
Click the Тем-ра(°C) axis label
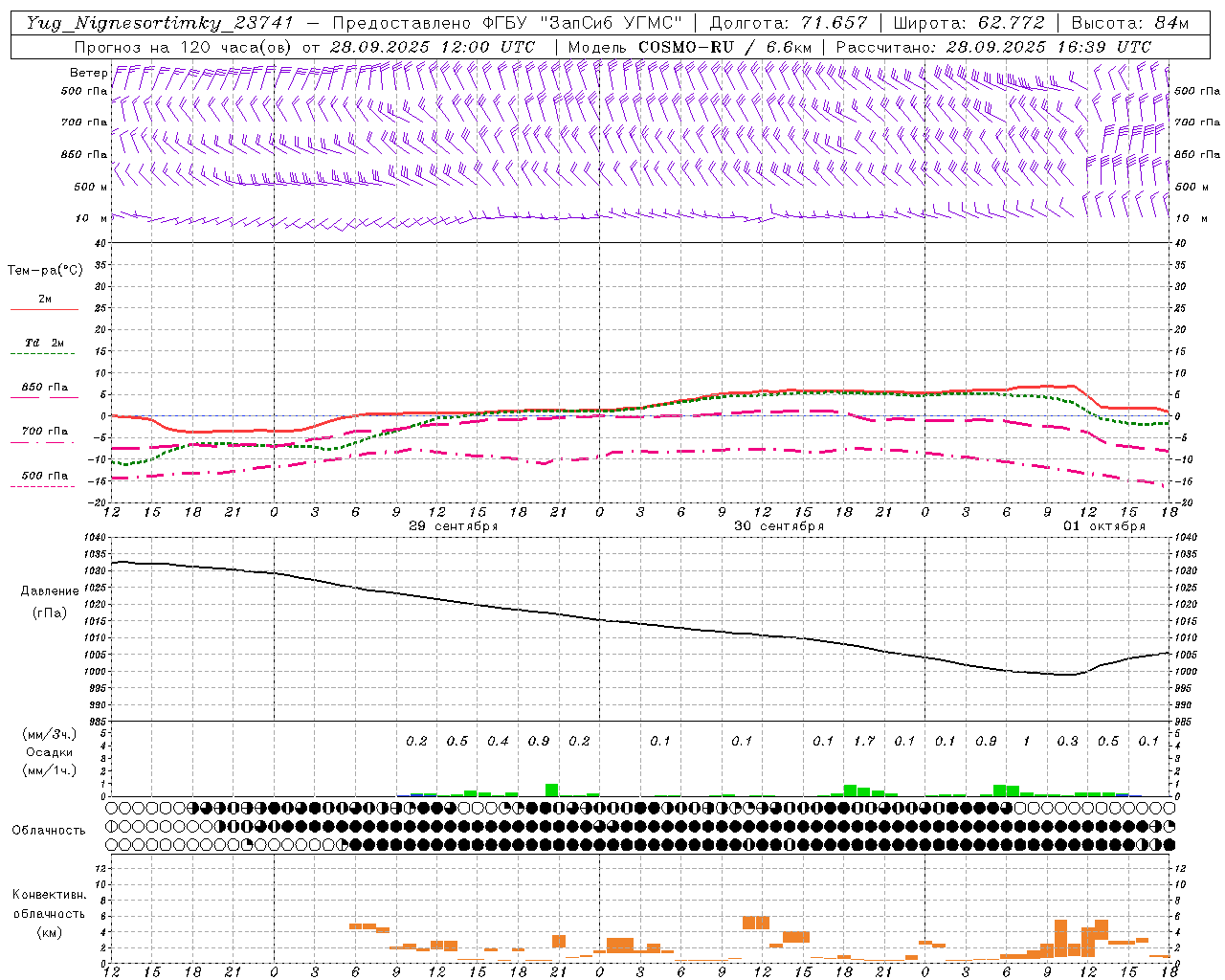(45, 271)
